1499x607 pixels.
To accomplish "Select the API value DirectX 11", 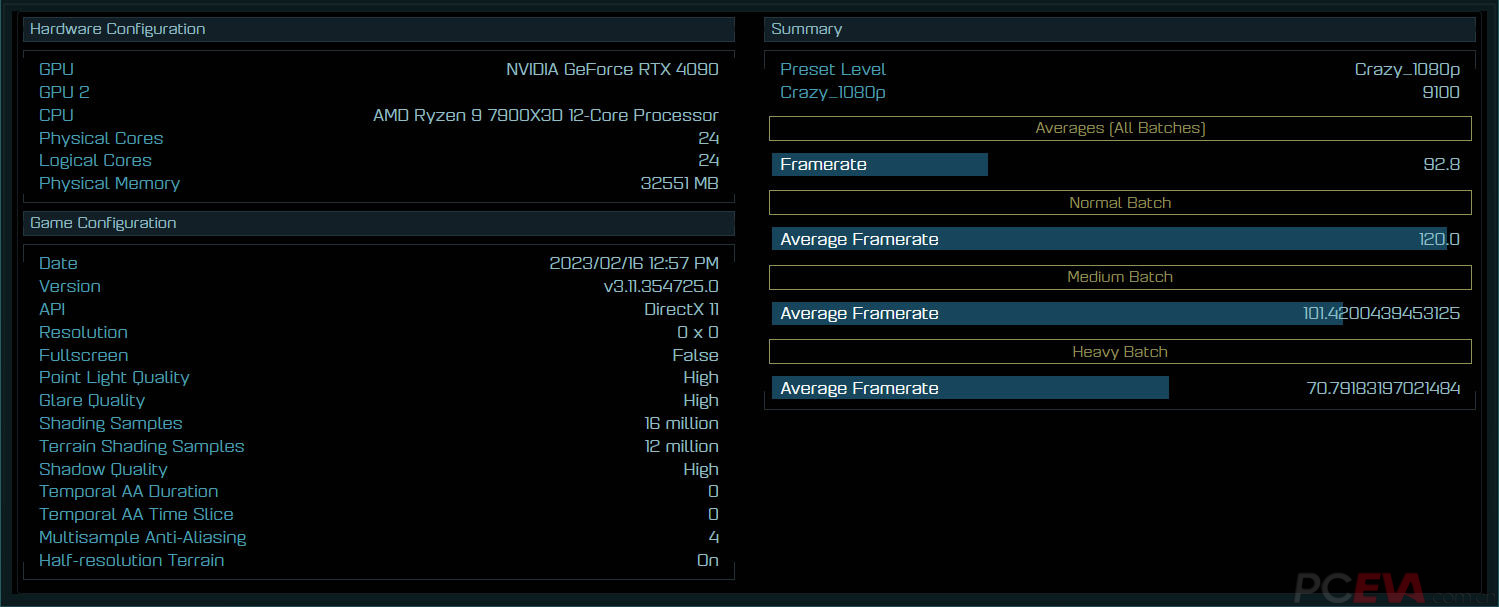I will point(681,309).
